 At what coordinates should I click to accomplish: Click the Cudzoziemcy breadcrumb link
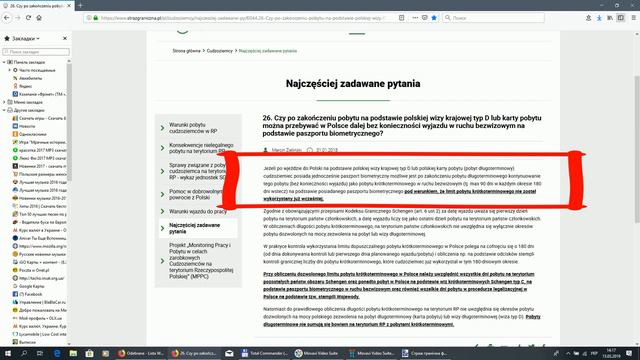220,51
